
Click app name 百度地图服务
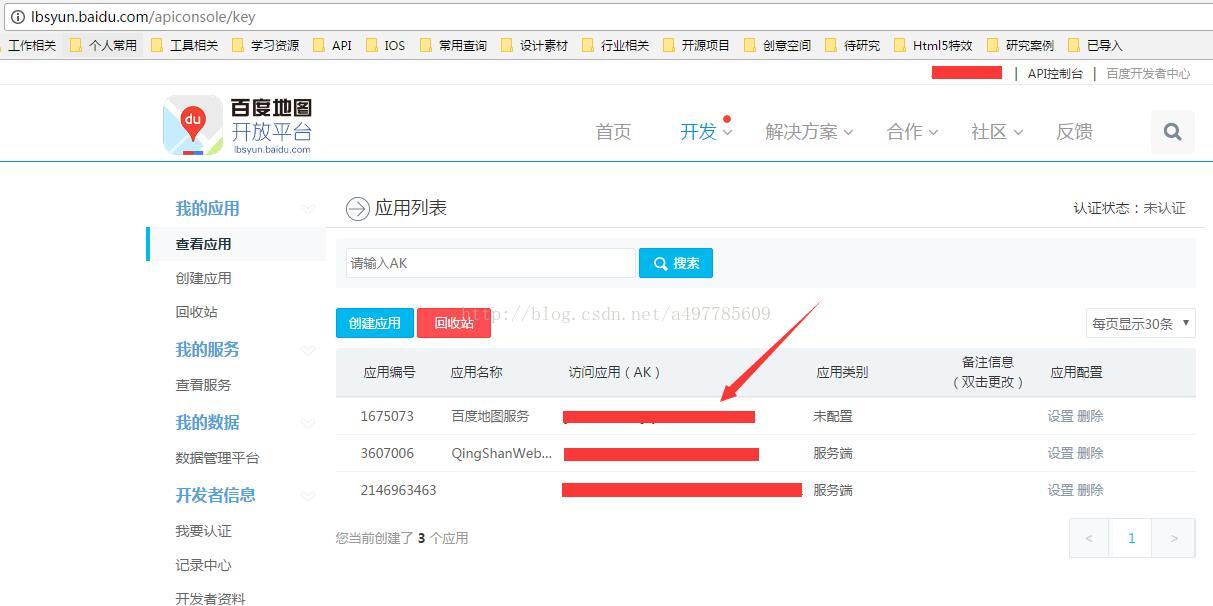[x=490, y=416]
